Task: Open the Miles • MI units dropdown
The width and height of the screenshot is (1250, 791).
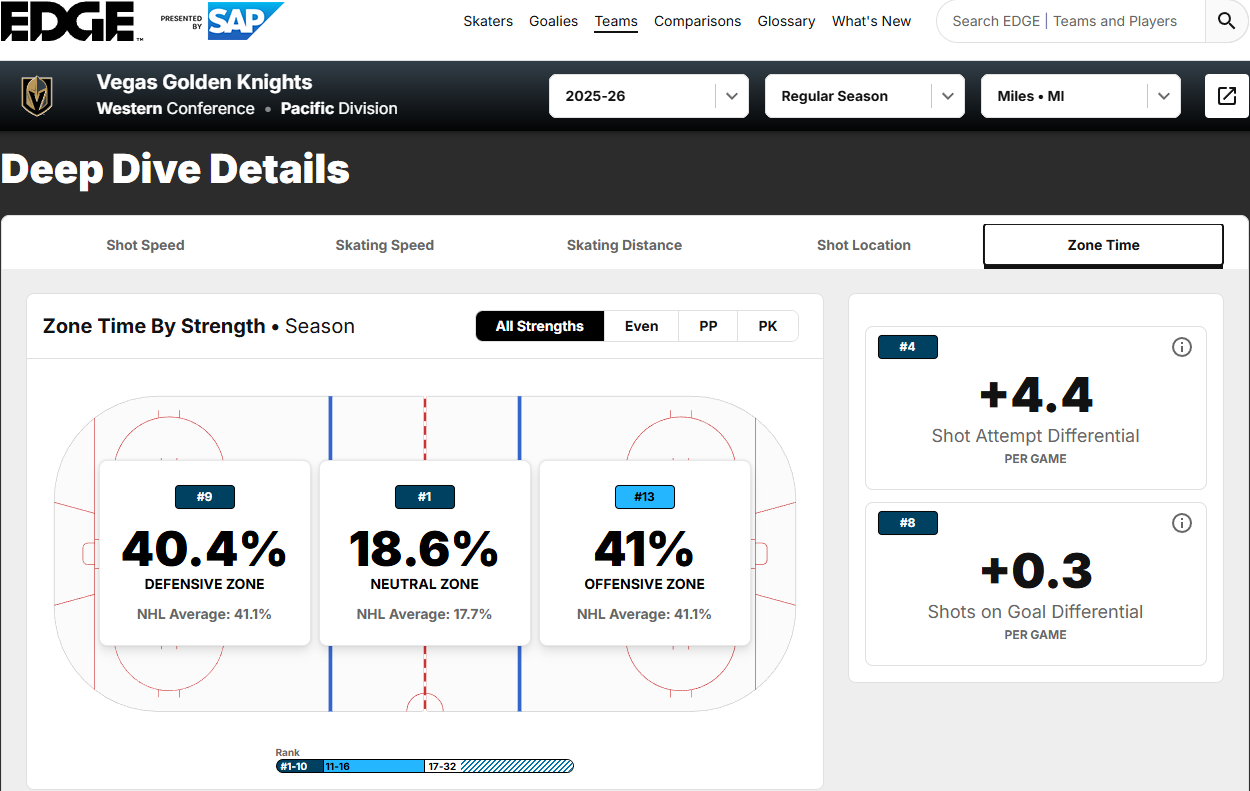Action: tap(1080, 96)
